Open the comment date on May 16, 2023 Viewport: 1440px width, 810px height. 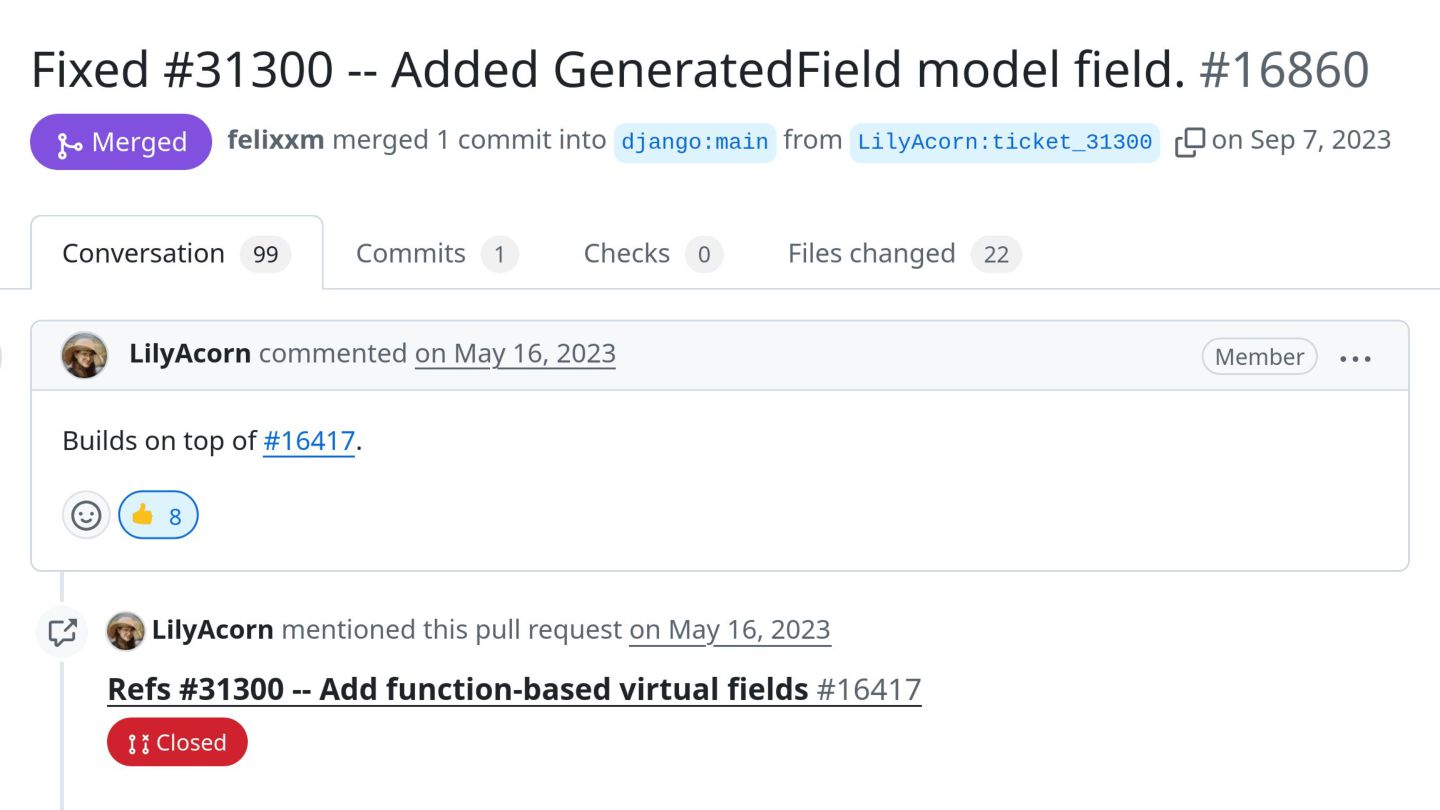point(515,354)
